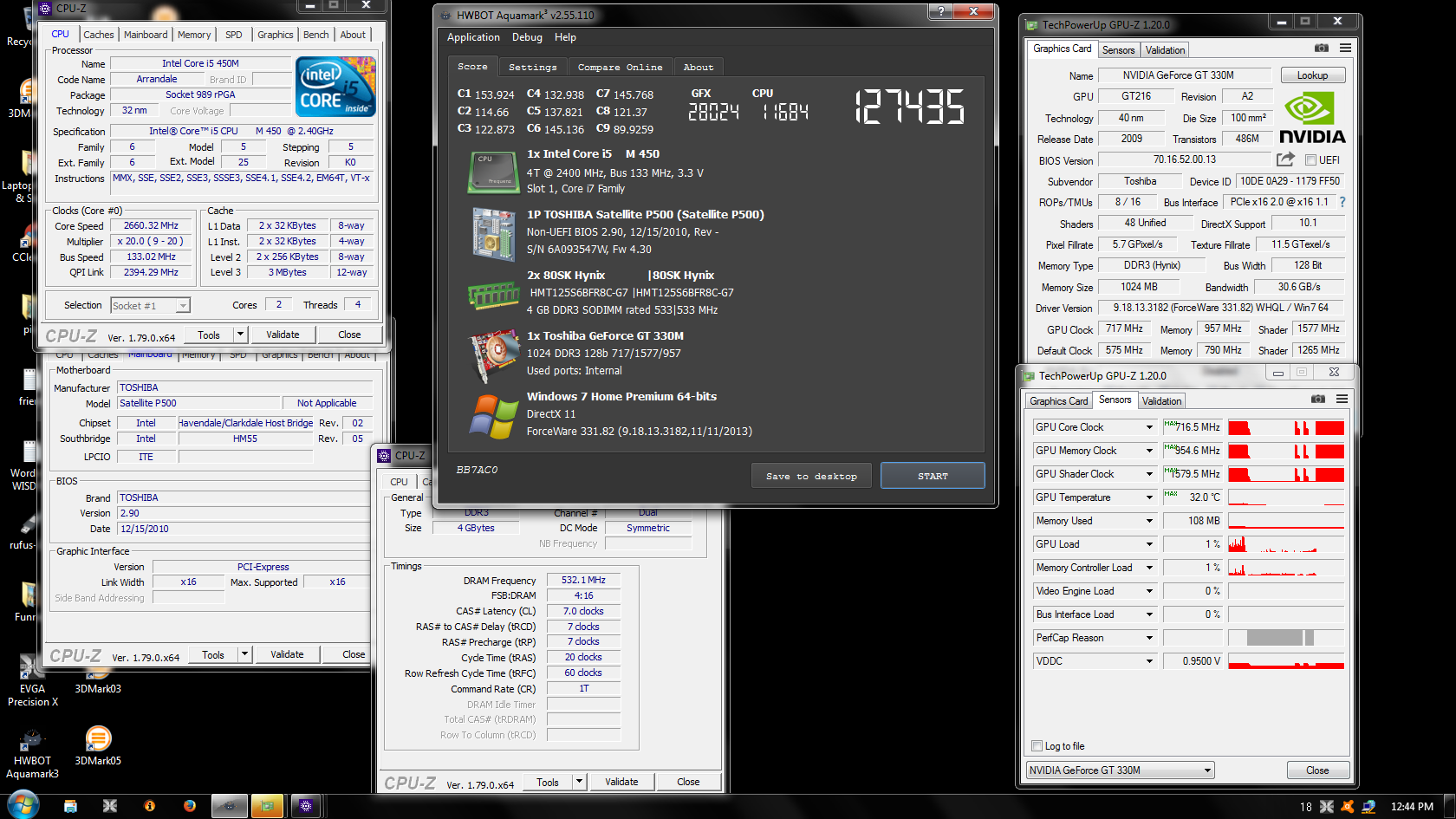Click the bus interface question mark icon
Image resolution: width=1456 pixels, height=819 pixels.
[1342, 202]
